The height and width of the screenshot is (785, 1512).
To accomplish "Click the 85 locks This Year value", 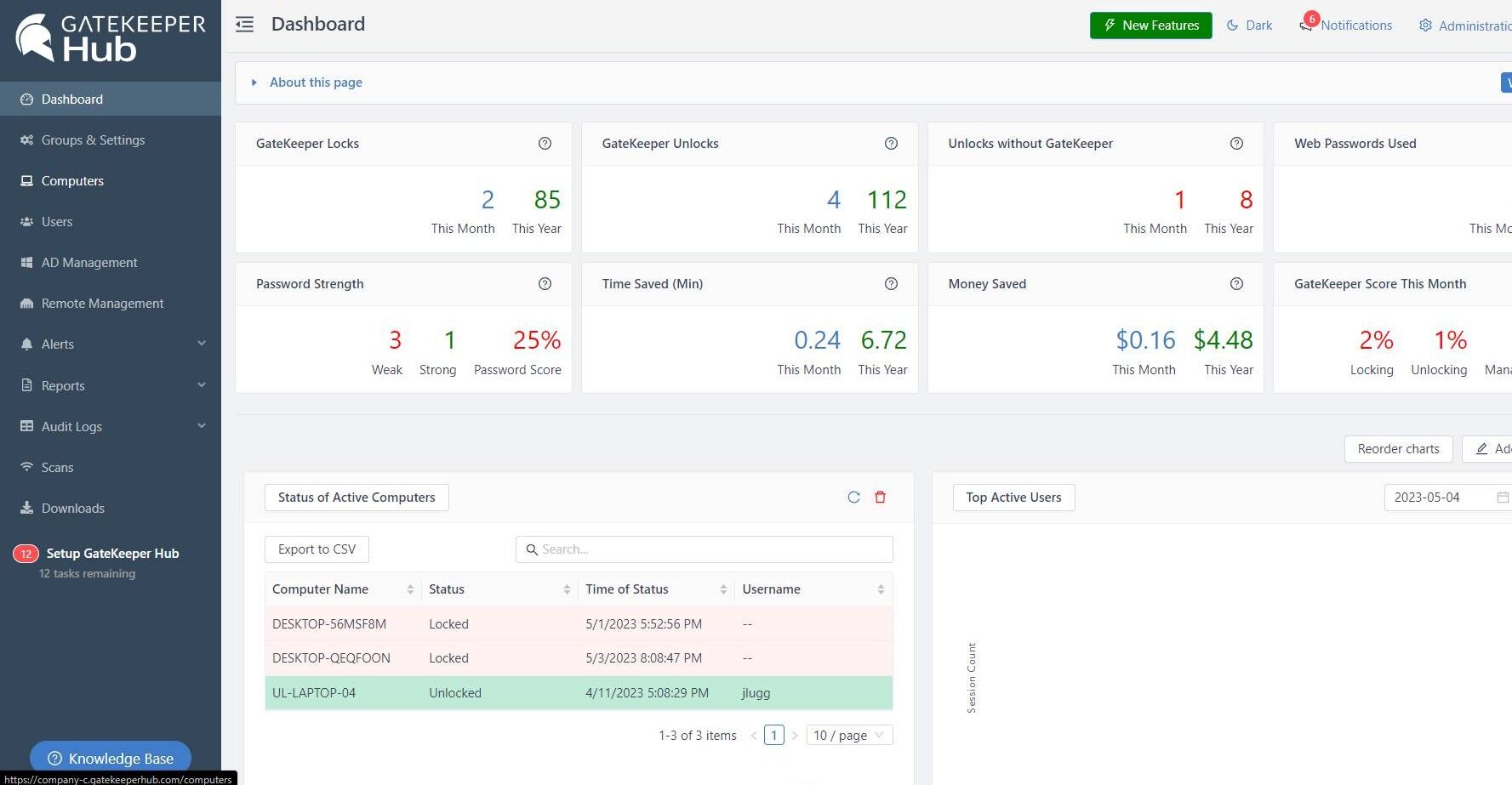I will 547,200.
